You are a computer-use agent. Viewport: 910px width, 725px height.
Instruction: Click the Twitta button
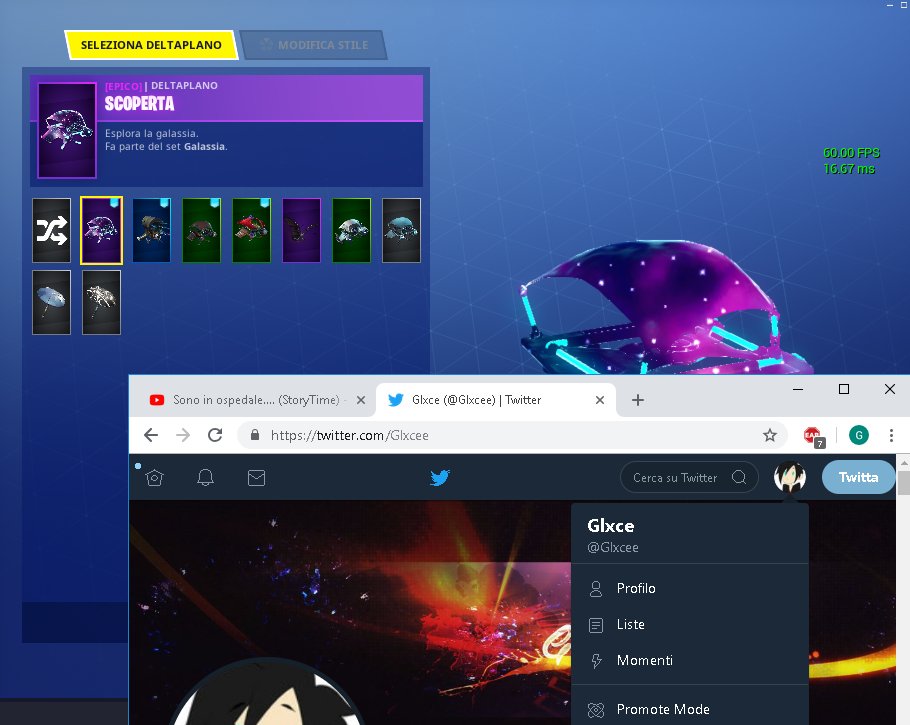click(858, 477)
